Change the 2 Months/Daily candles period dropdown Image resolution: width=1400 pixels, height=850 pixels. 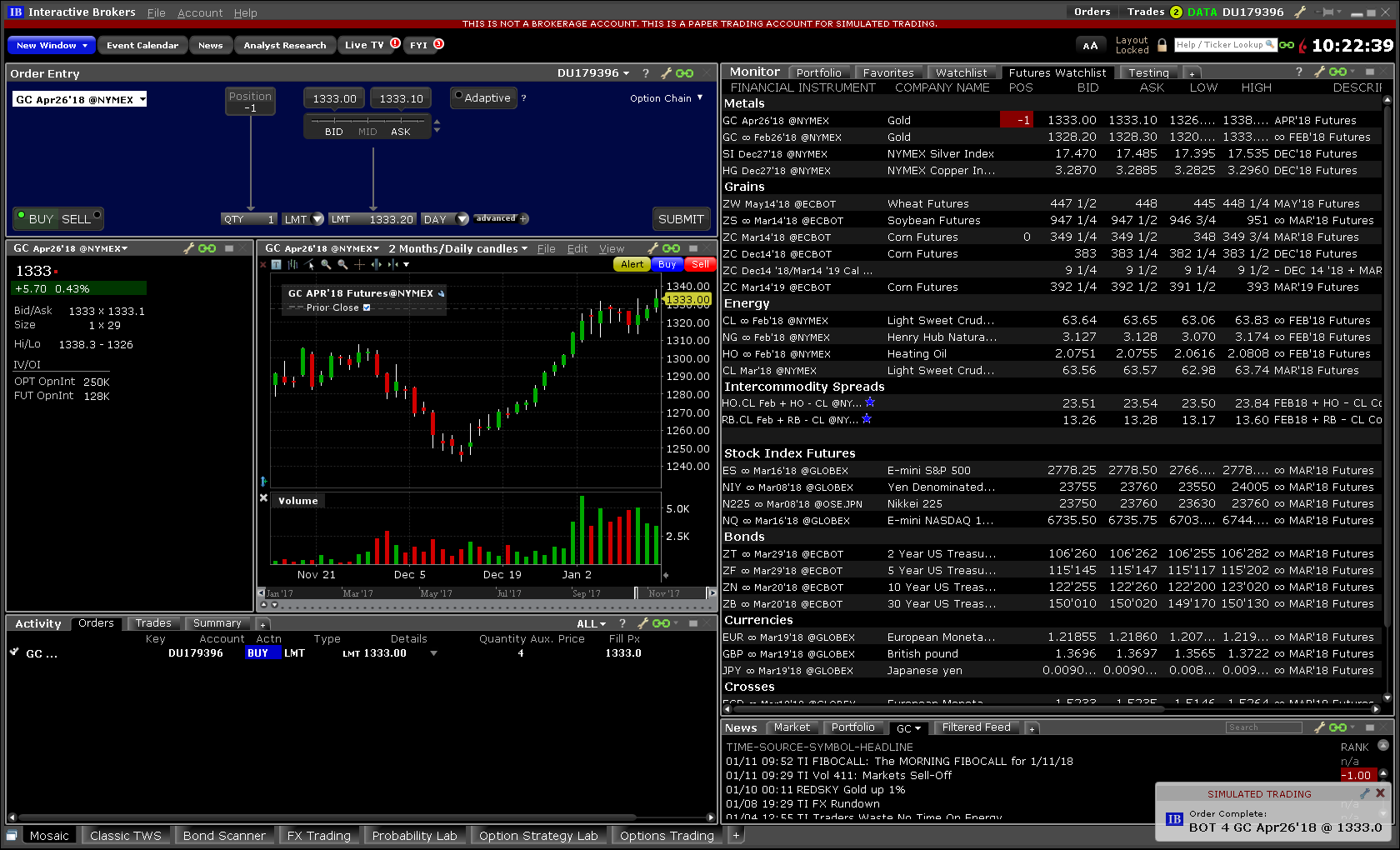pyautogui.click(x=457, y=248)
